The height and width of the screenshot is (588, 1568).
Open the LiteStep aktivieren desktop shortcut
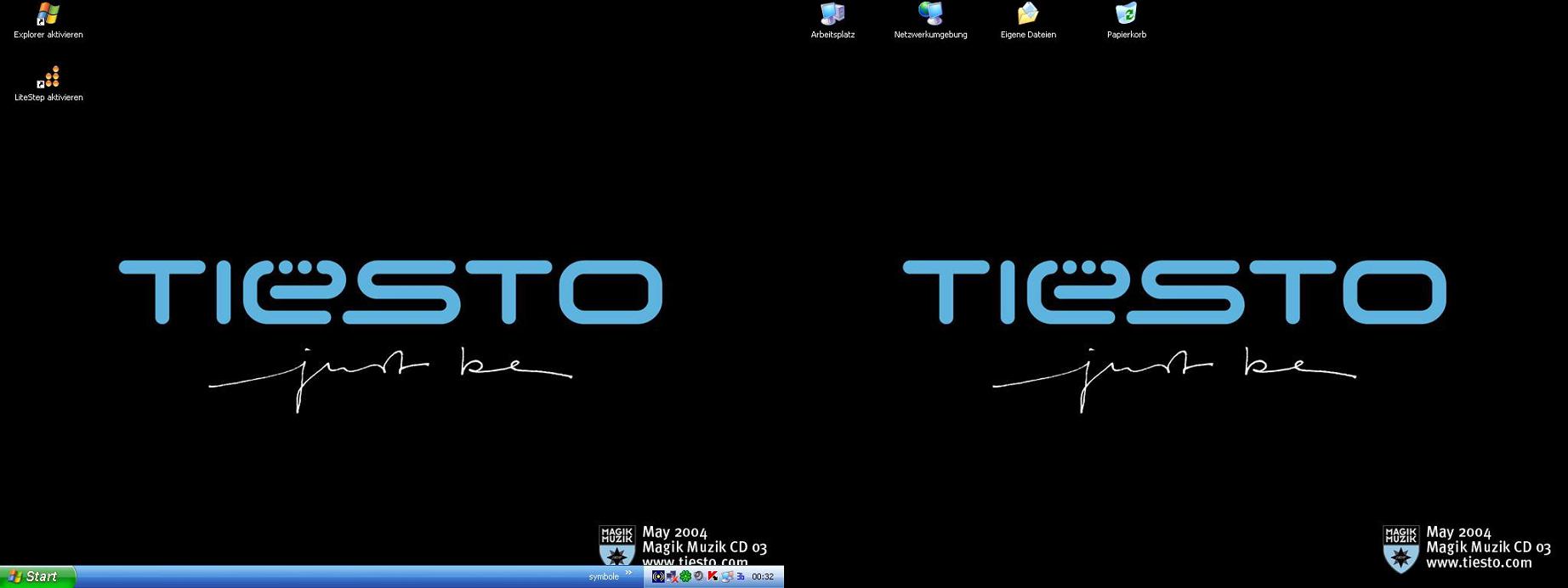point(48,84)
